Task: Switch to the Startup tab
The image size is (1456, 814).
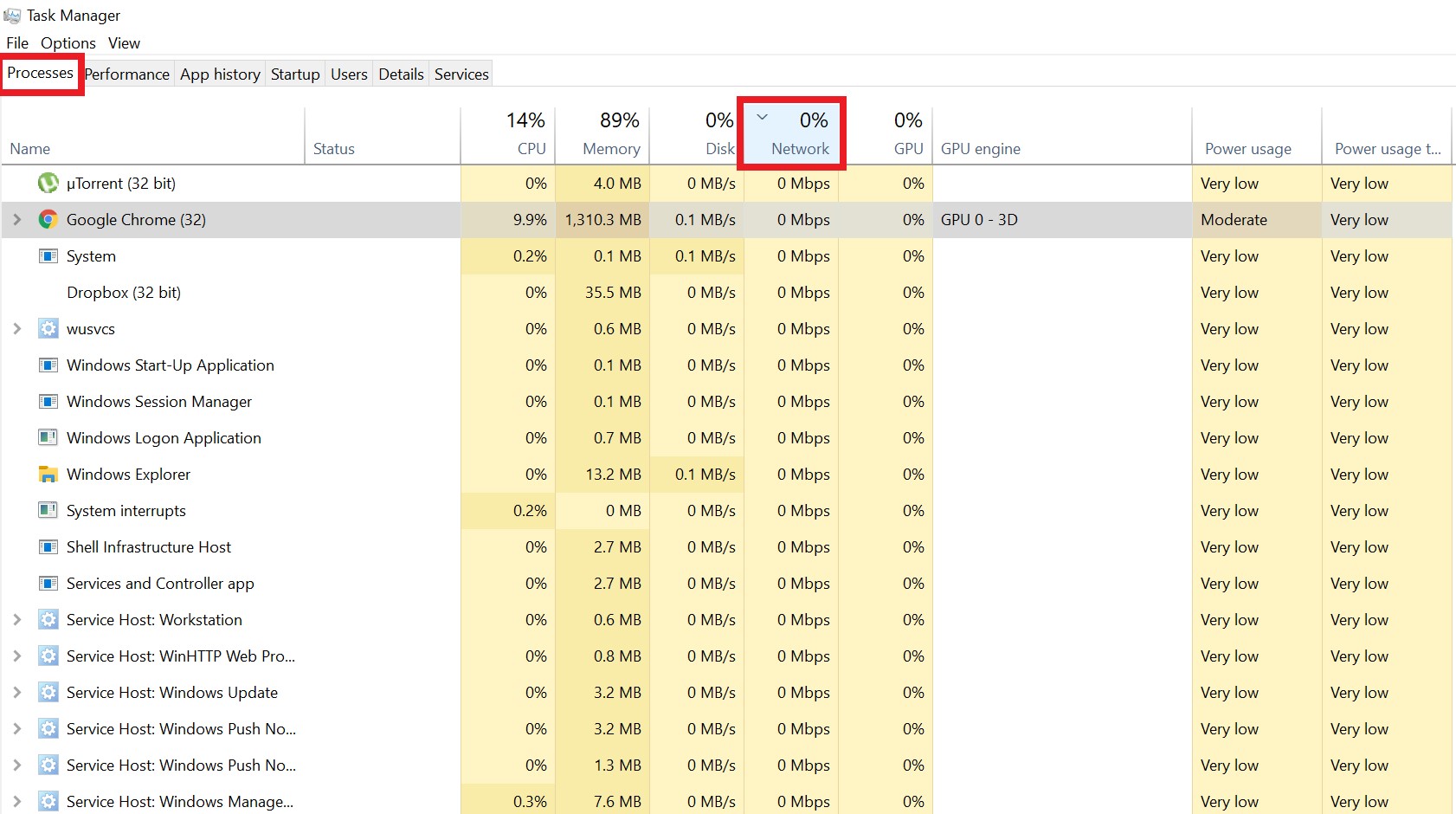Action: click(x=294, y=74)
